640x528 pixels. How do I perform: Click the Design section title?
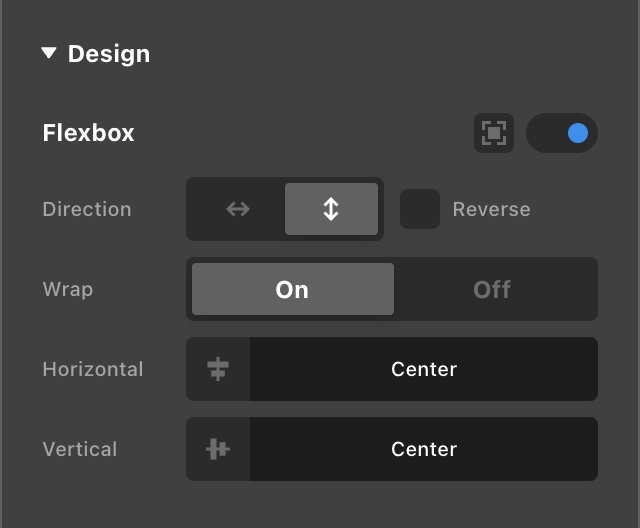(108, 54)
